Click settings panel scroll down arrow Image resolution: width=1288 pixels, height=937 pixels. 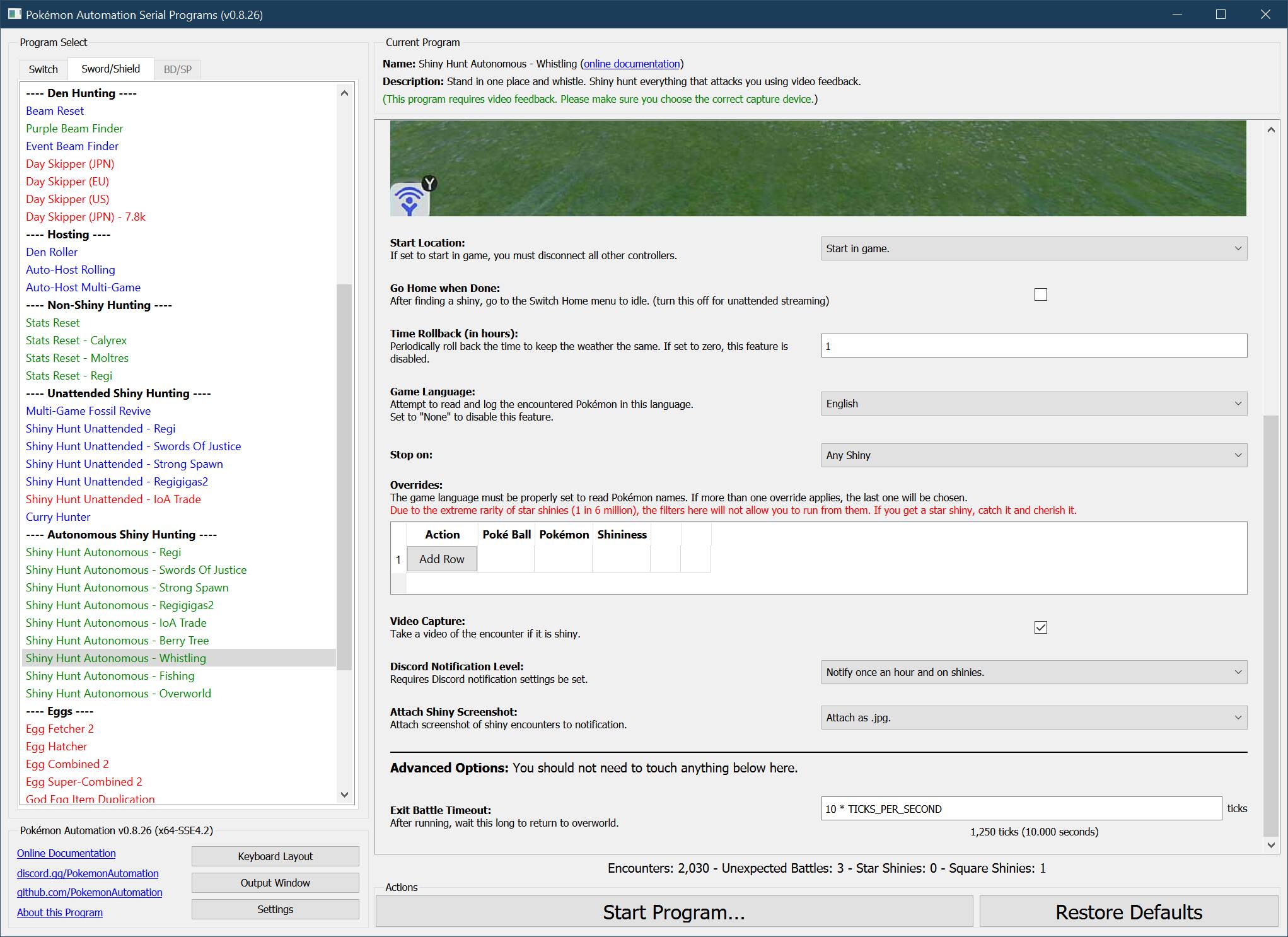(x=1271, y=845)
